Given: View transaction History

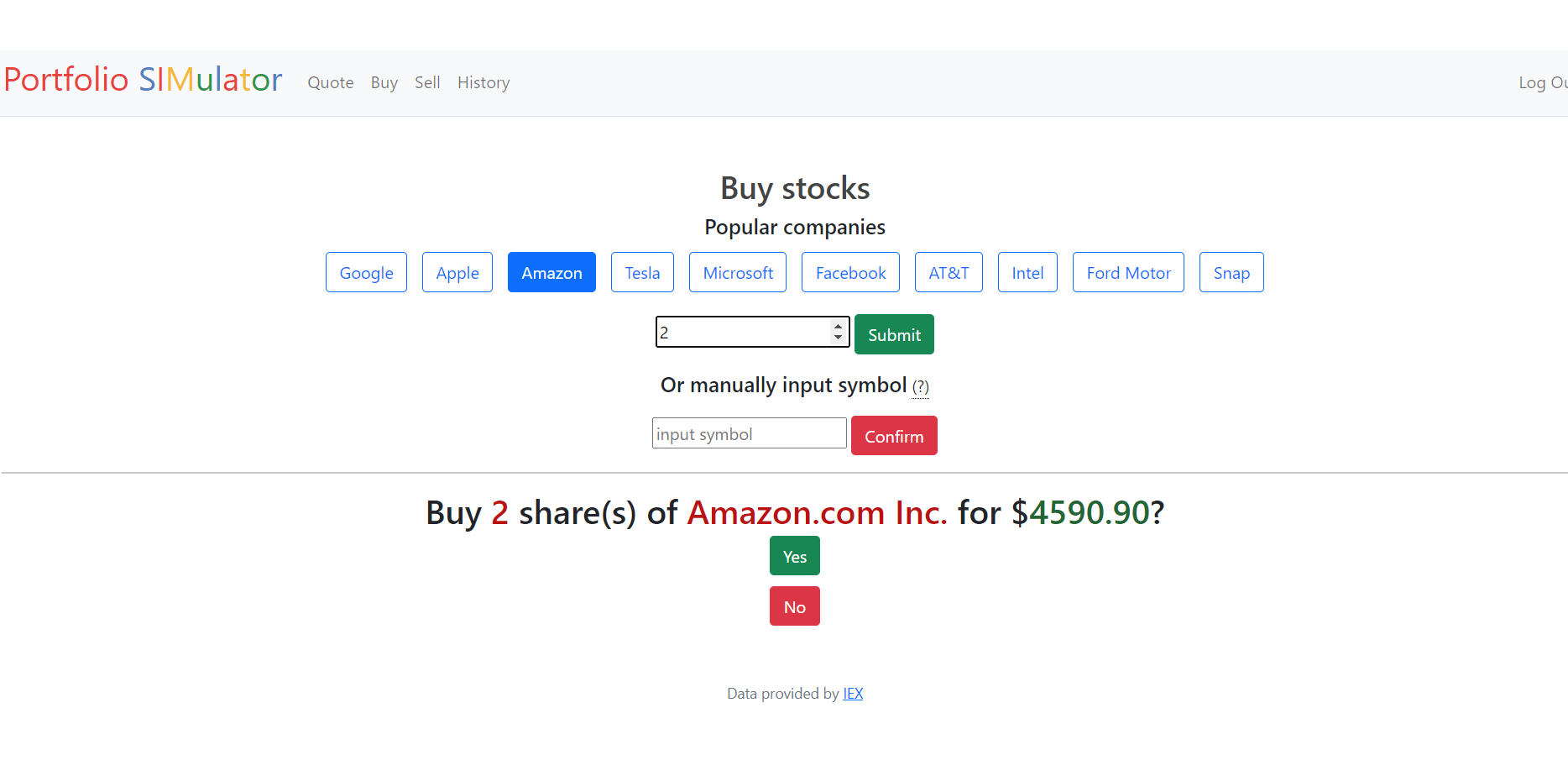Looking at the screenshot, I should pos(483,82).
